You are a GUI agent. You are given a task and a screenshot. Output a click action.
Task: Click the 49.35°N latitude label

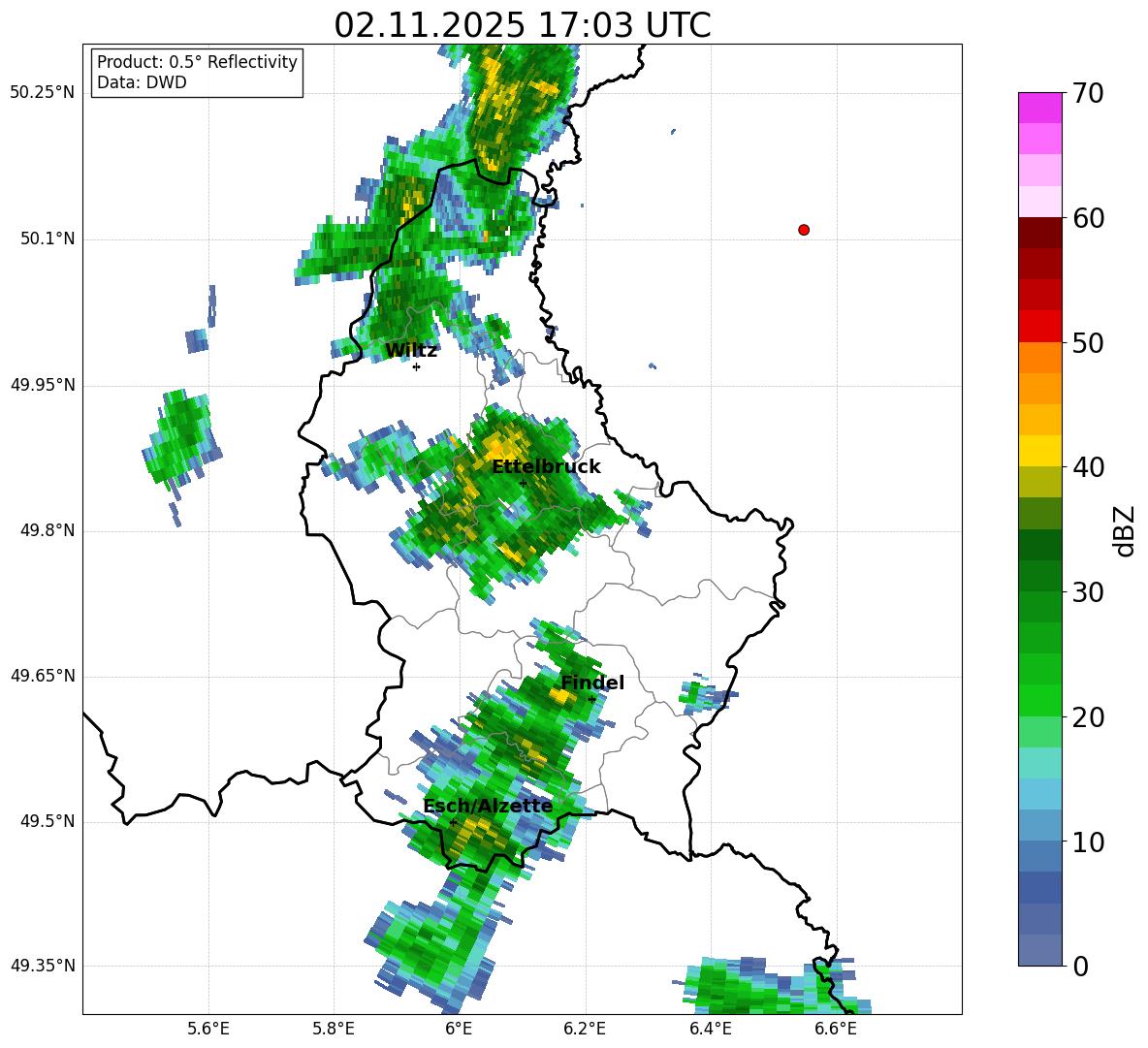click(43, 966)
